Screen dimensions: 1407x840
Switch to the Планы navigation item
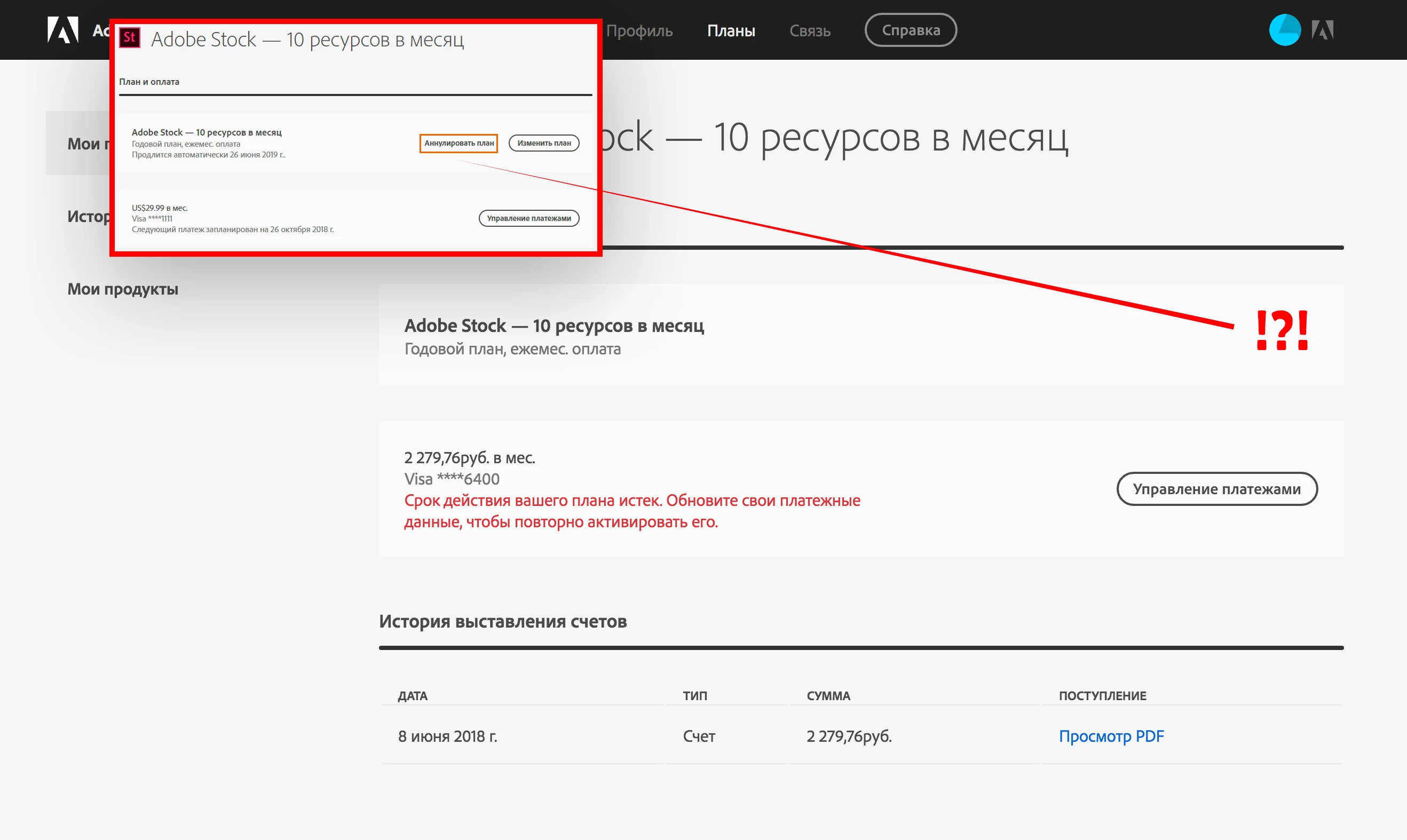pos(731,30)
